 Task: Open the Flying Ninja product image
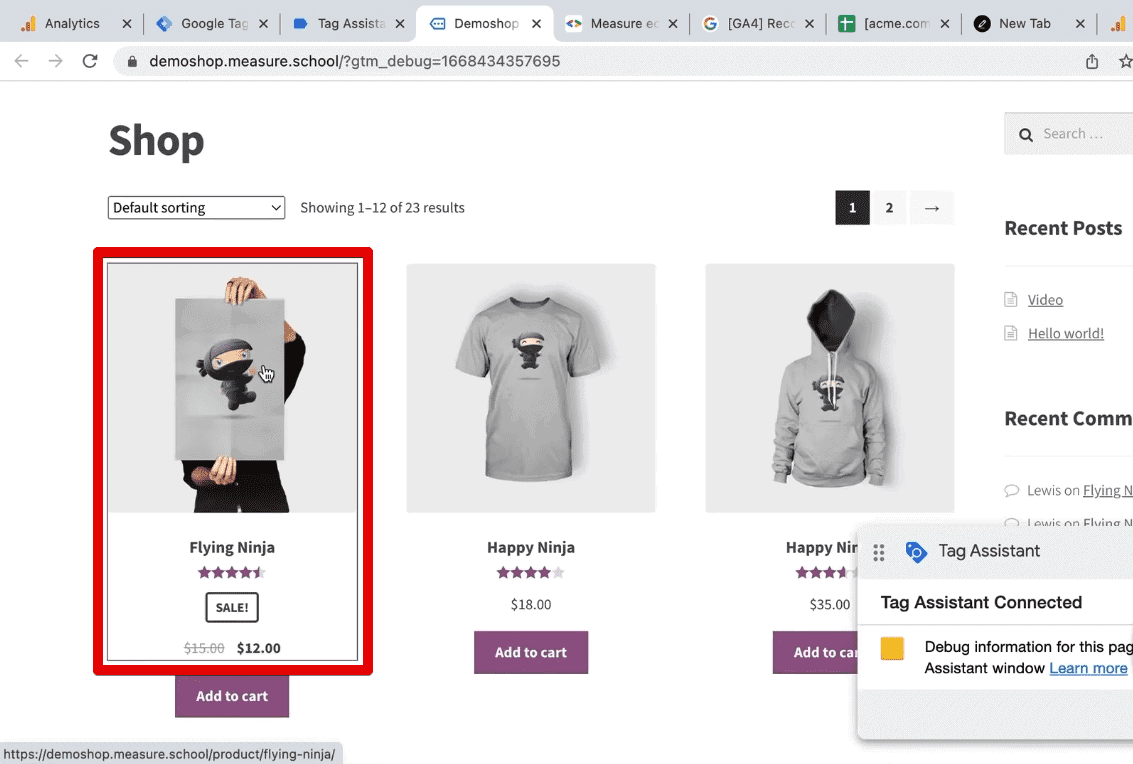[x=232, y=388]
